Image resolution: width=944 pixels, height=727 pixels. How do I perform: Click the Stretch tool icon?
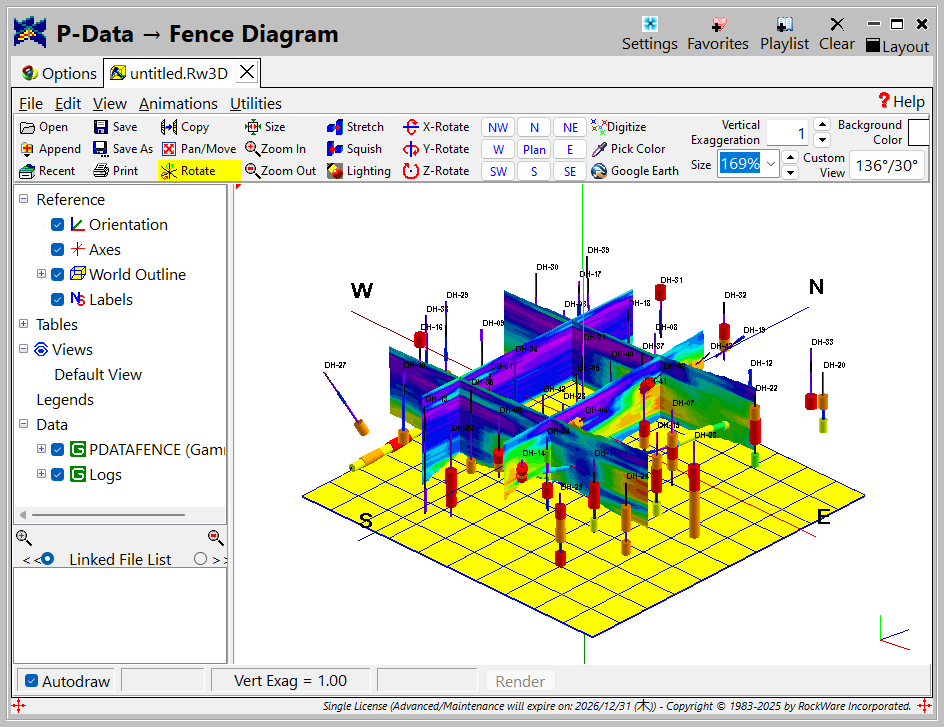(x=335, y=127)
